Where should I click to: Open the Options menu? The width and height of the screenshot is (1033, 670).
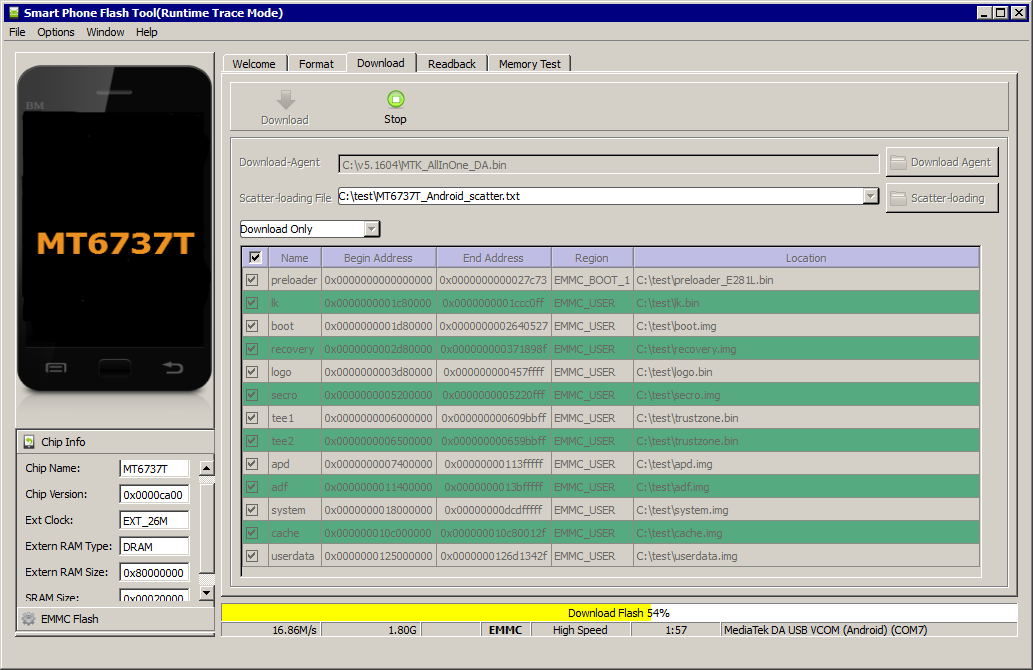tap(56, 32)
